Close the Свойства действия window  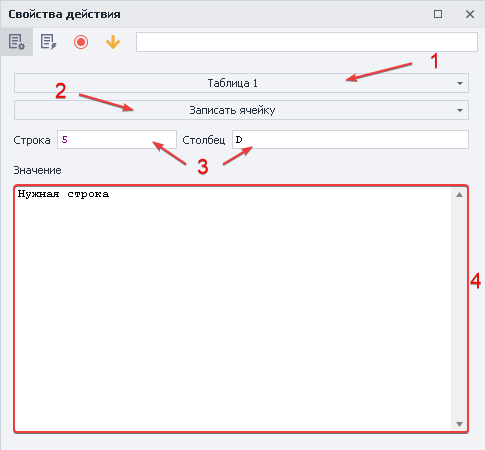[x=470, y=14]
